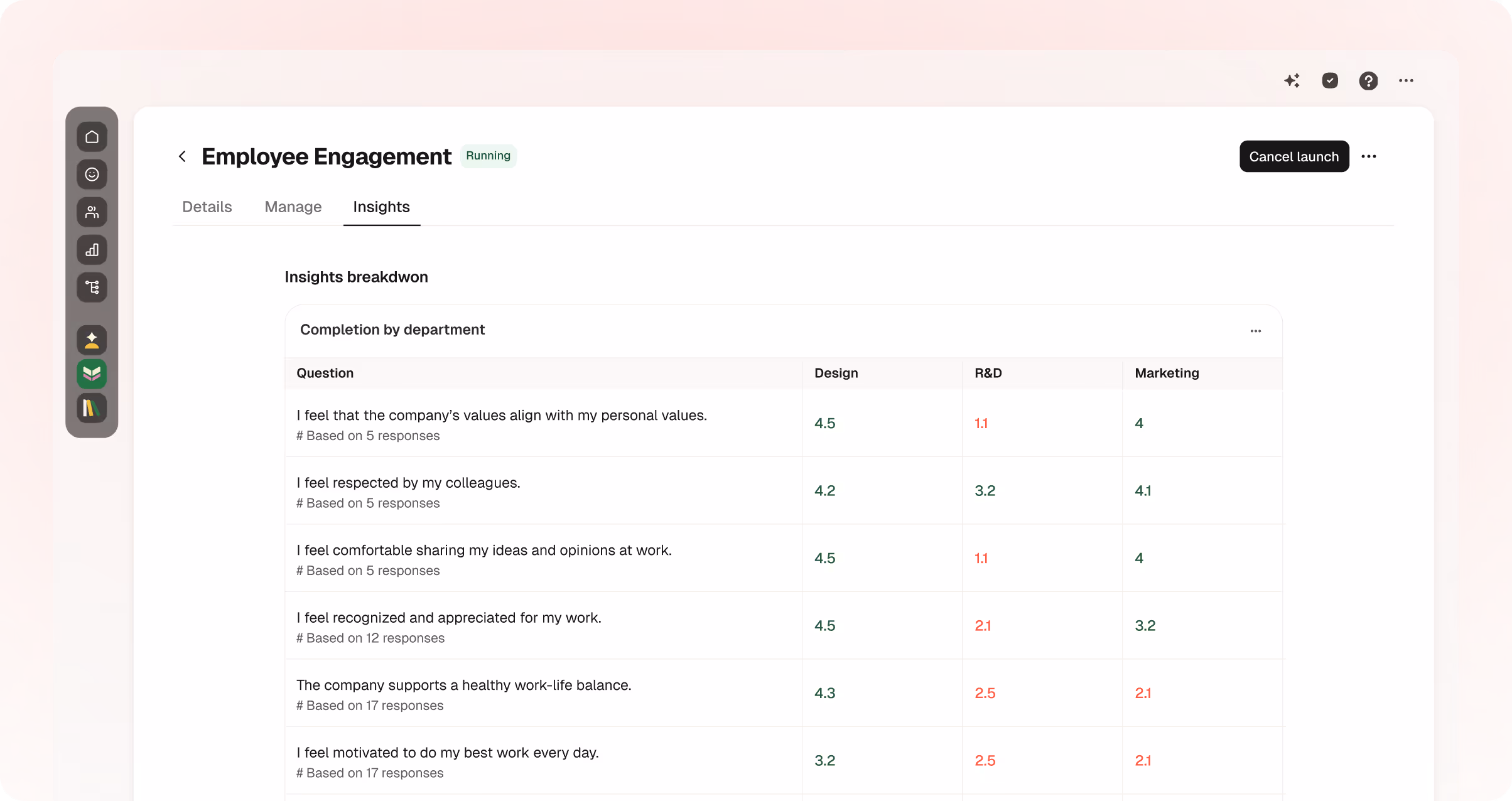Open top-right three-dot overflow menu

coord(1407,80)
